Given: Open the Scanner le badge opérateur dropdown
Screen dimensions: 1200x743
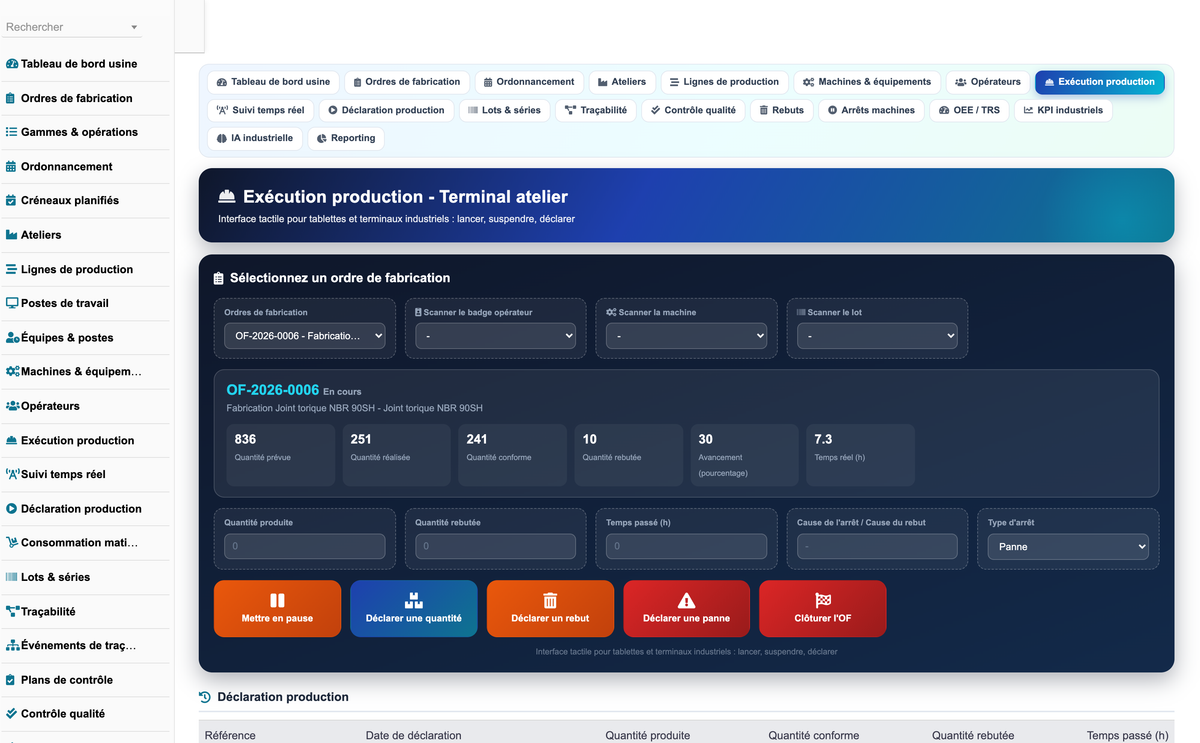Looking at the screenshot, I should tap(495, 336).
